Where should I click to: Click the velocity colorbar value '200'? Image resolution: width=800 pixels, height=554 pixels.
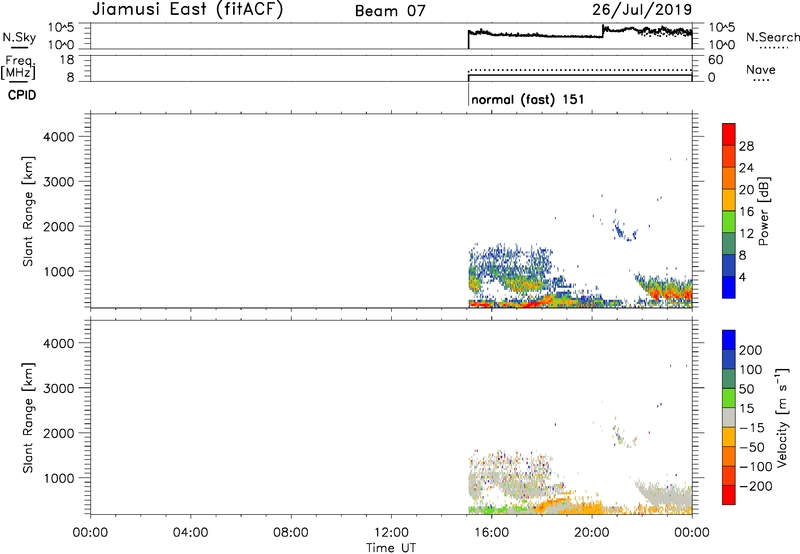(x=751, y=350)
